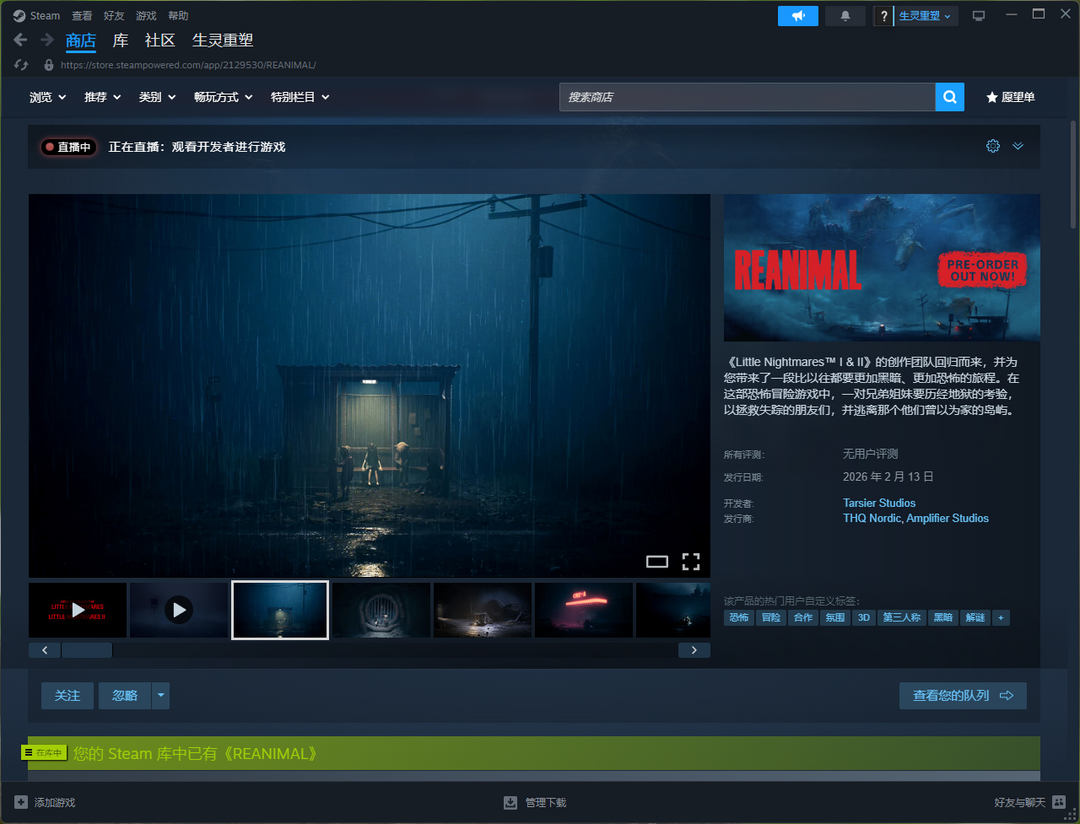Open the announcements megaphone button
The height and width of the screenshot is (824, 1080).
click(x=798, y=16)
